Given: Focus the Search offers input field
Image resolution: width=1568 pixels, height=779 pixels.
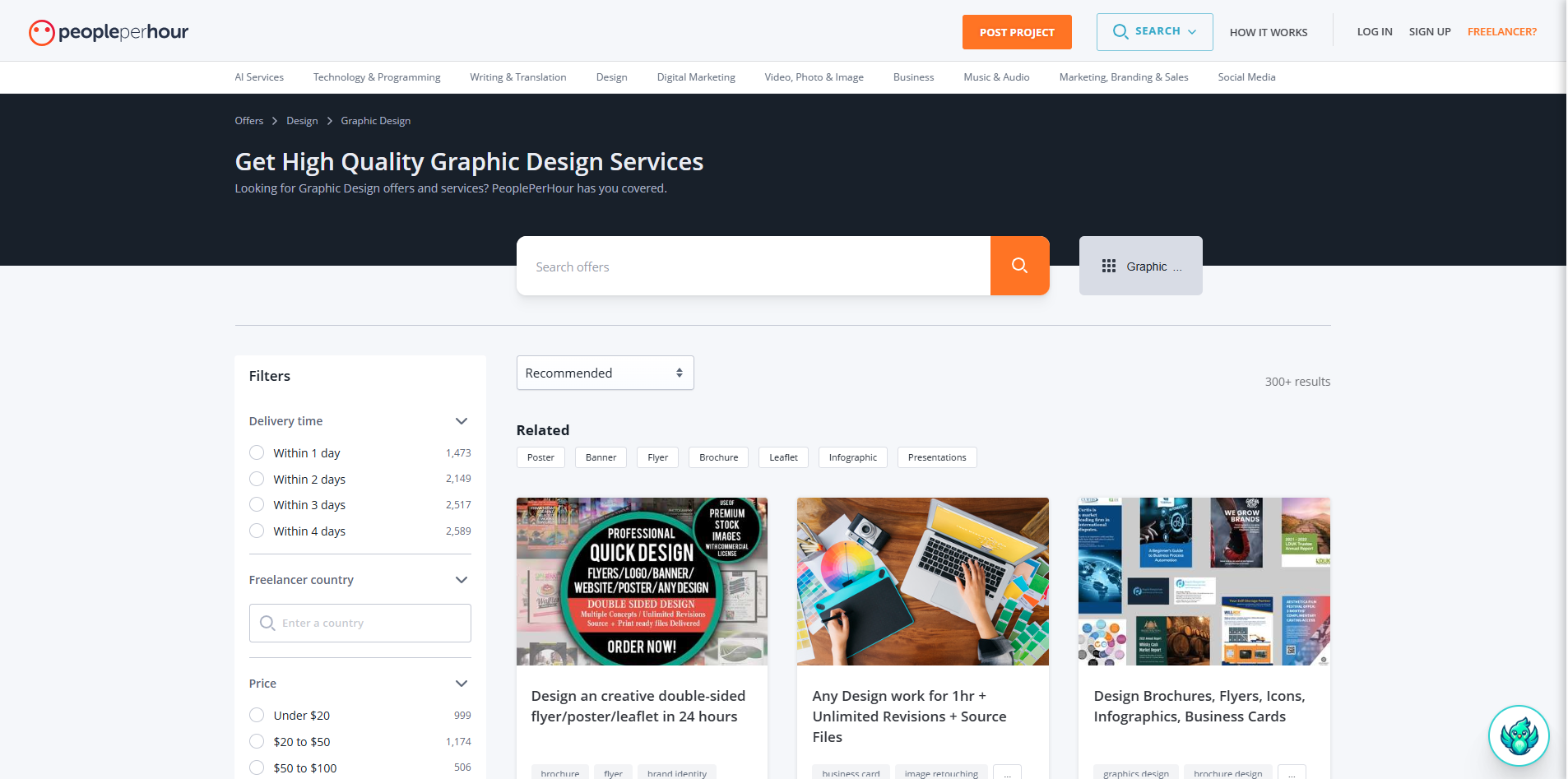Looking at the screenshot, I should click(754, 266).
